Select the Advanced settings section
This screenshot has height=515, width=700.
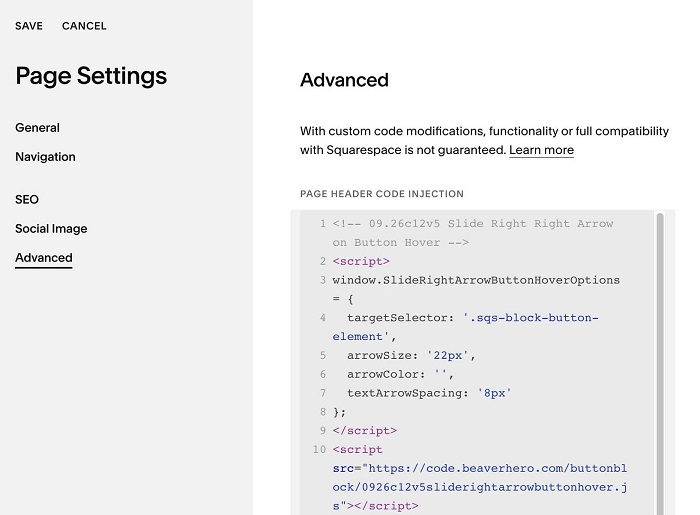pos(44,258)
